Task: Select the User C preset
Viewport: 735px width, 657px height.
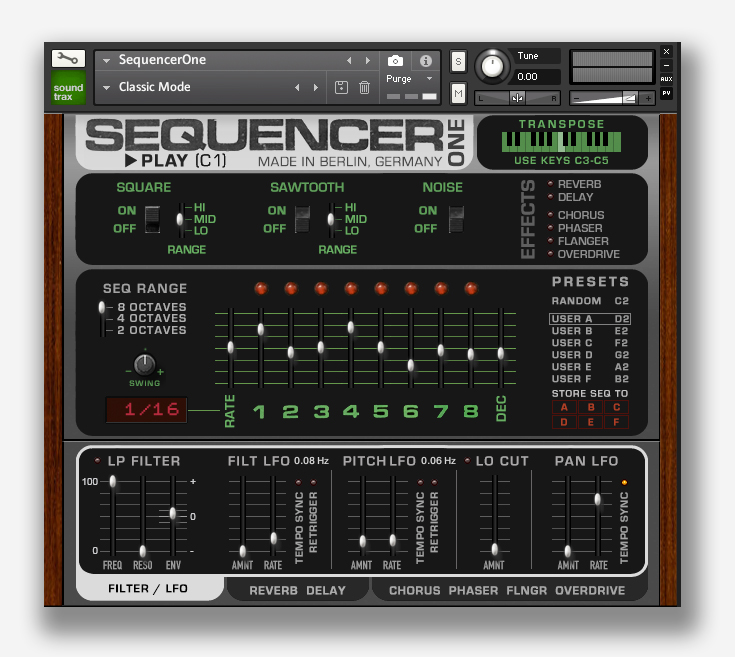Action: (x=590, y=343)
